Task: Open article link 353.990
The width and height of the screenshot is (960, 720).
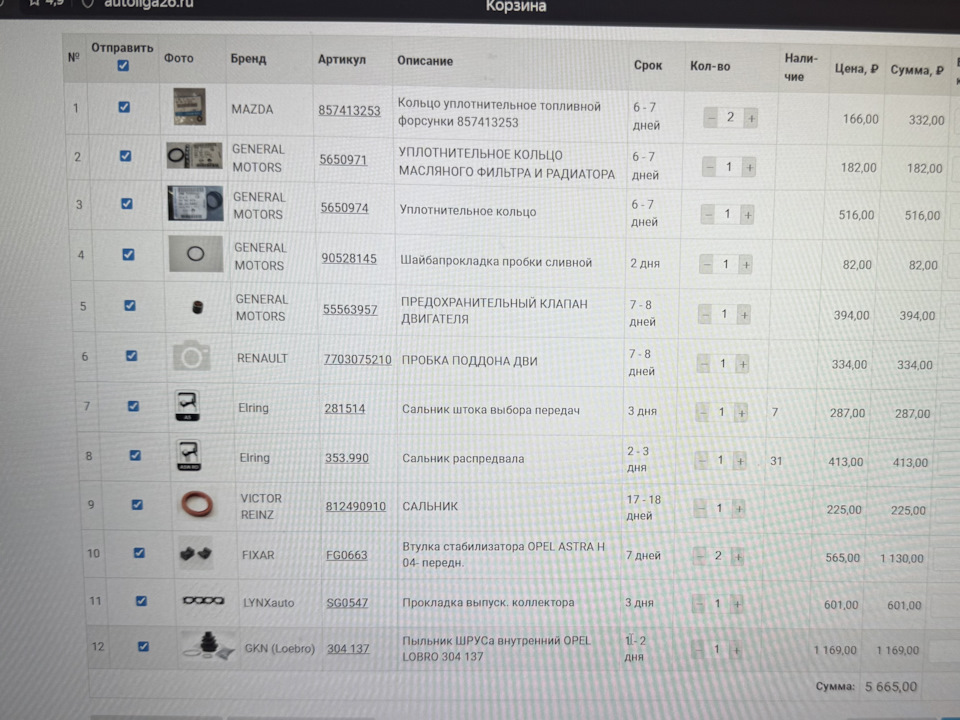Action: point(347,458)
